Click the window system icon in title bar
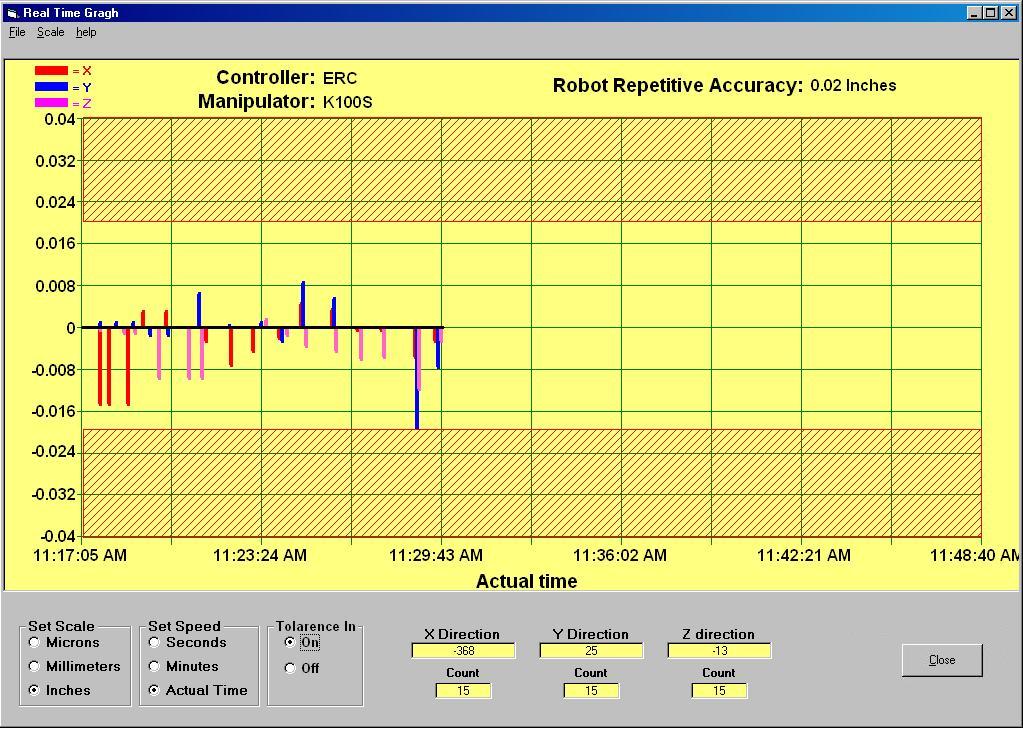The width and height of the screenshot is (1023, 730). tap(12, 13)
